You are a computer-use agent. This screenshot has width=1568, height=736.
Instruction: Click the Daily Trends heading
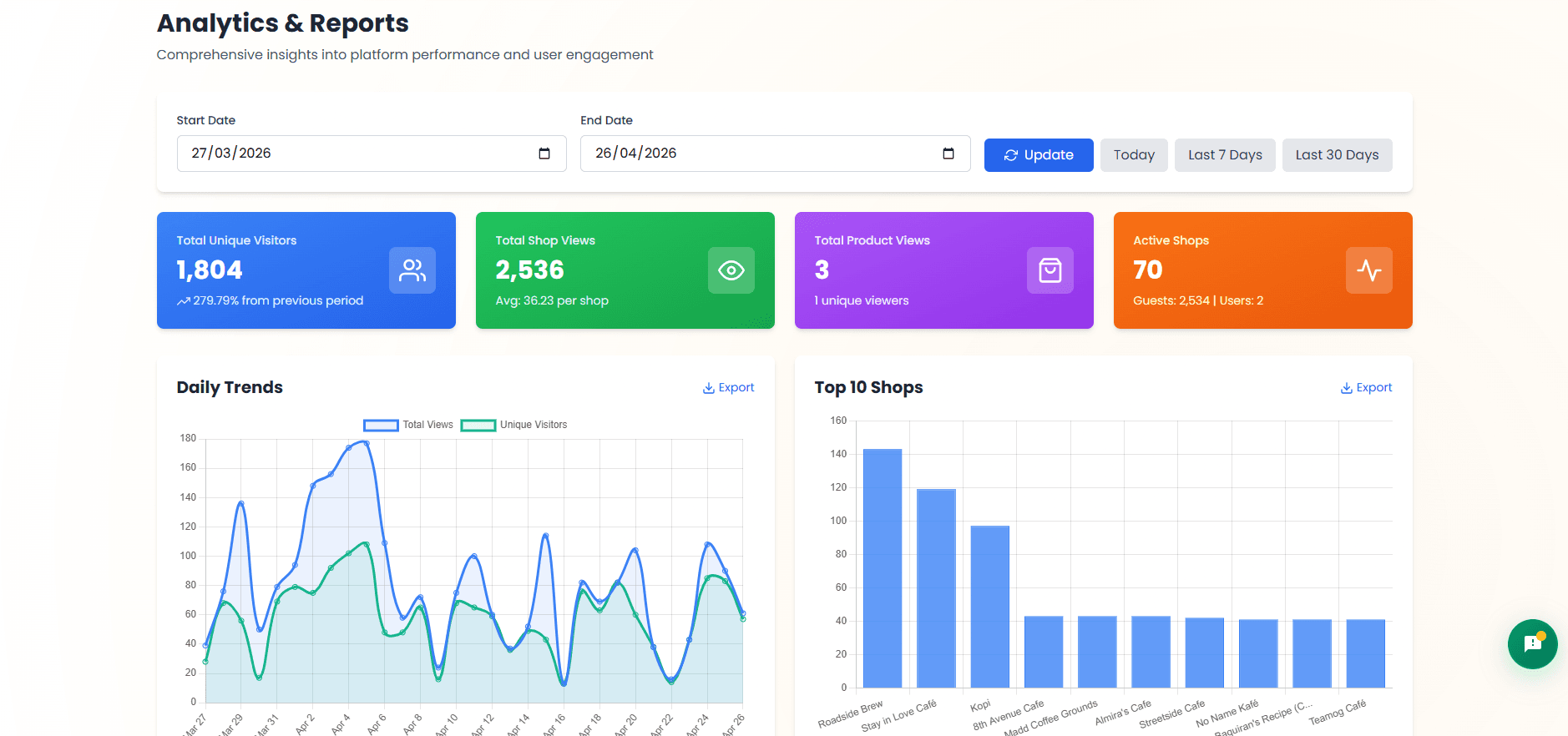point(230,387)
